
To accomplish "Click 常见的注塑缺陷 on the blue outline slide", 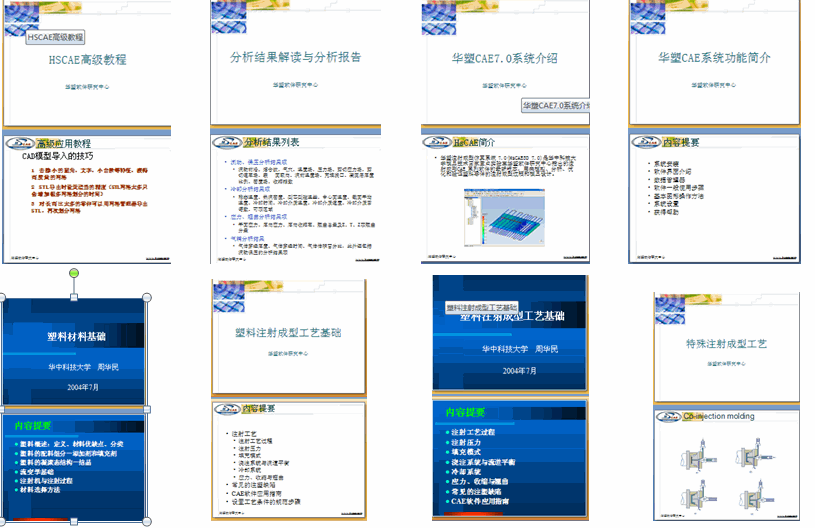I will (x=476, y=492).
